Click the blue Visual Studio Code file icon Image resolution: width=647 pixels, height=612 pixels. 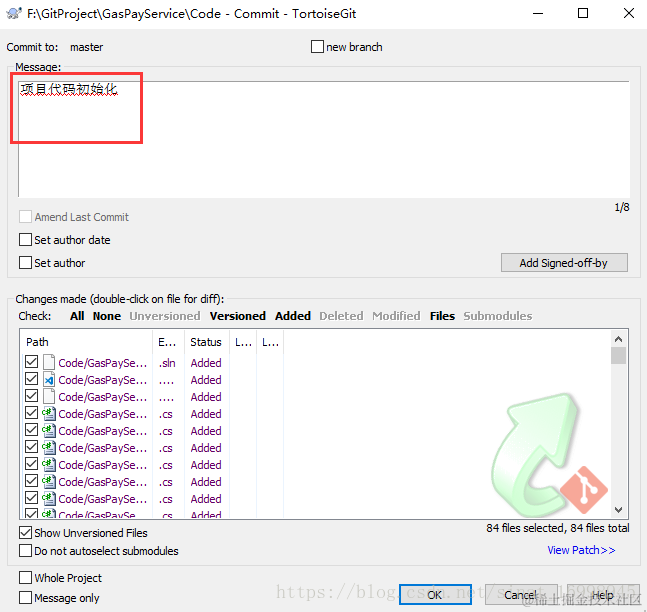(49, 379)
